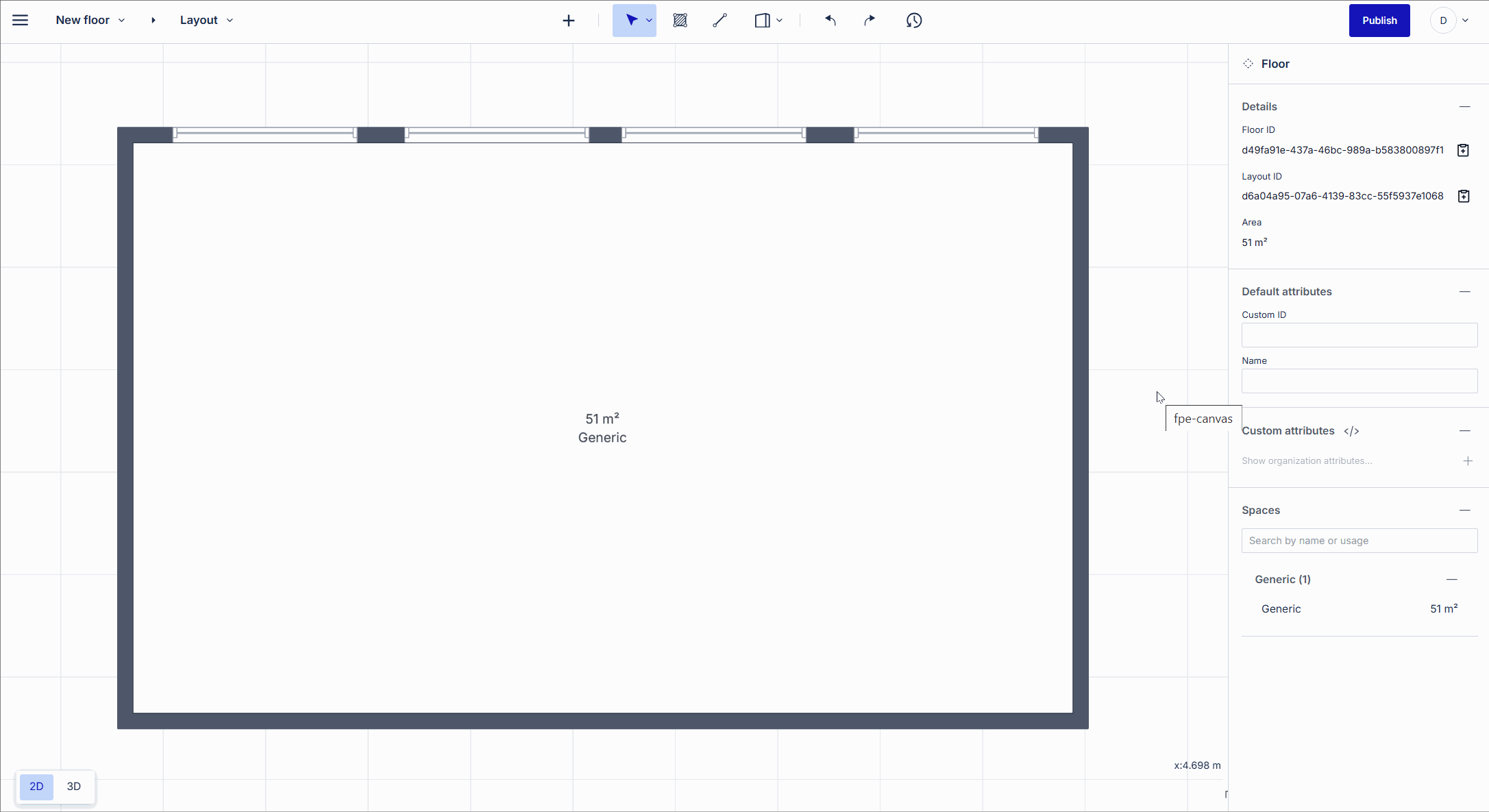Open the main hamburger menu
This screenshot has width=1489, height=812.
pyautogui.click(x=20, y=20)
